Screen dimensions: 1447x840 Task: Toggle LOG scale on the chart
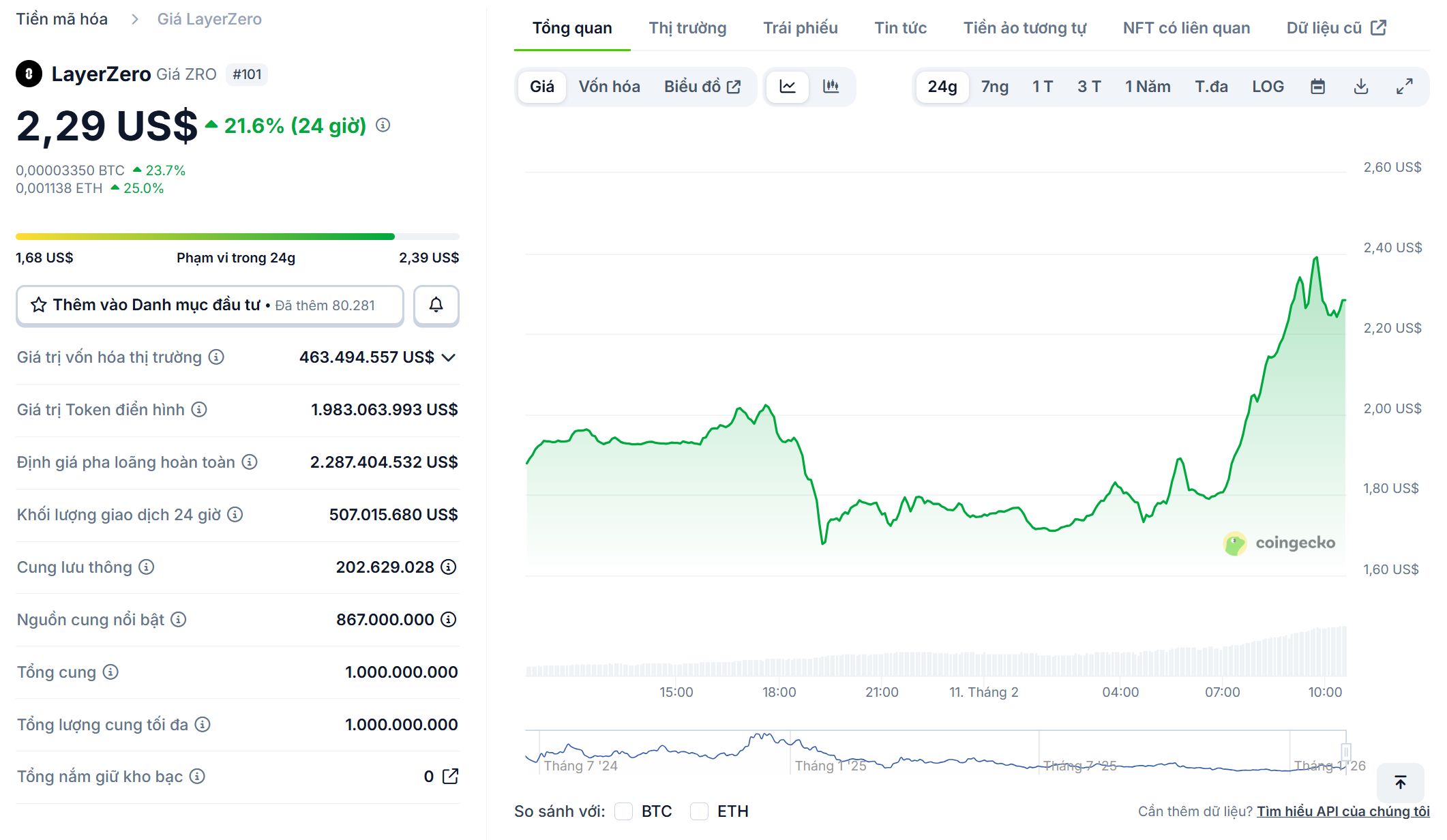click(x=1267, y=87)
